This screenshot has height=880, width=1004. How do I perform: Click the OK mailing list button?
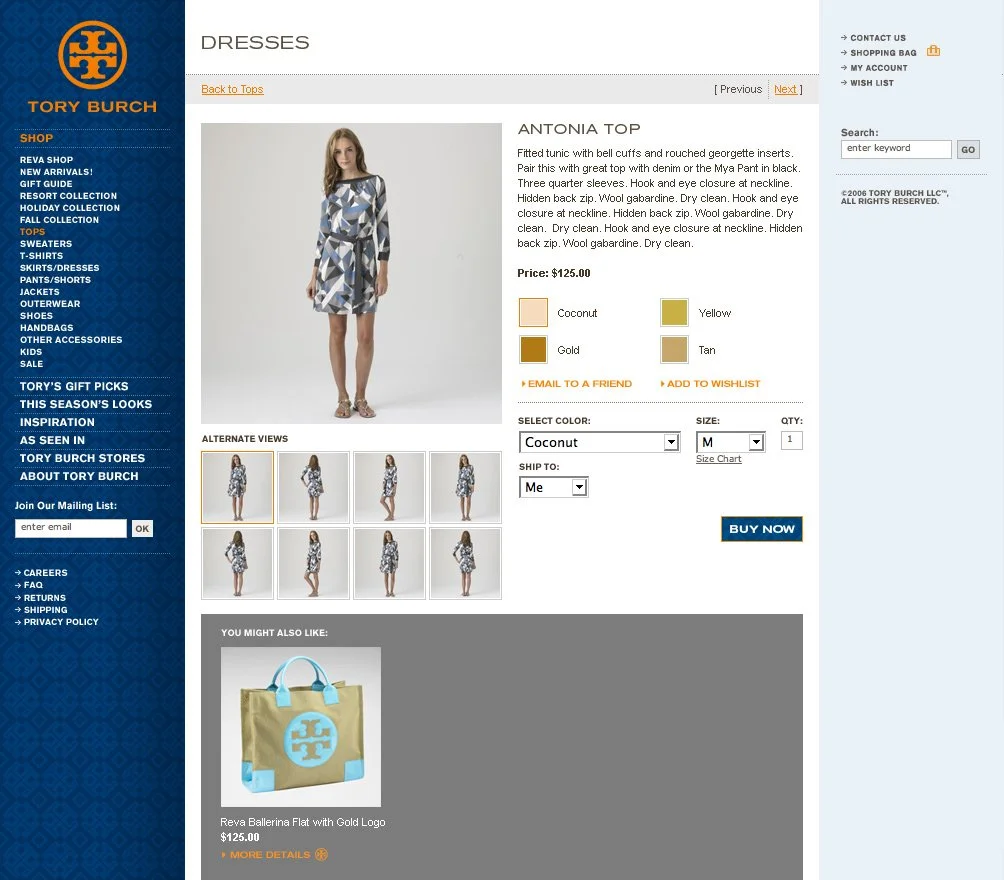[x=142, y=528]
